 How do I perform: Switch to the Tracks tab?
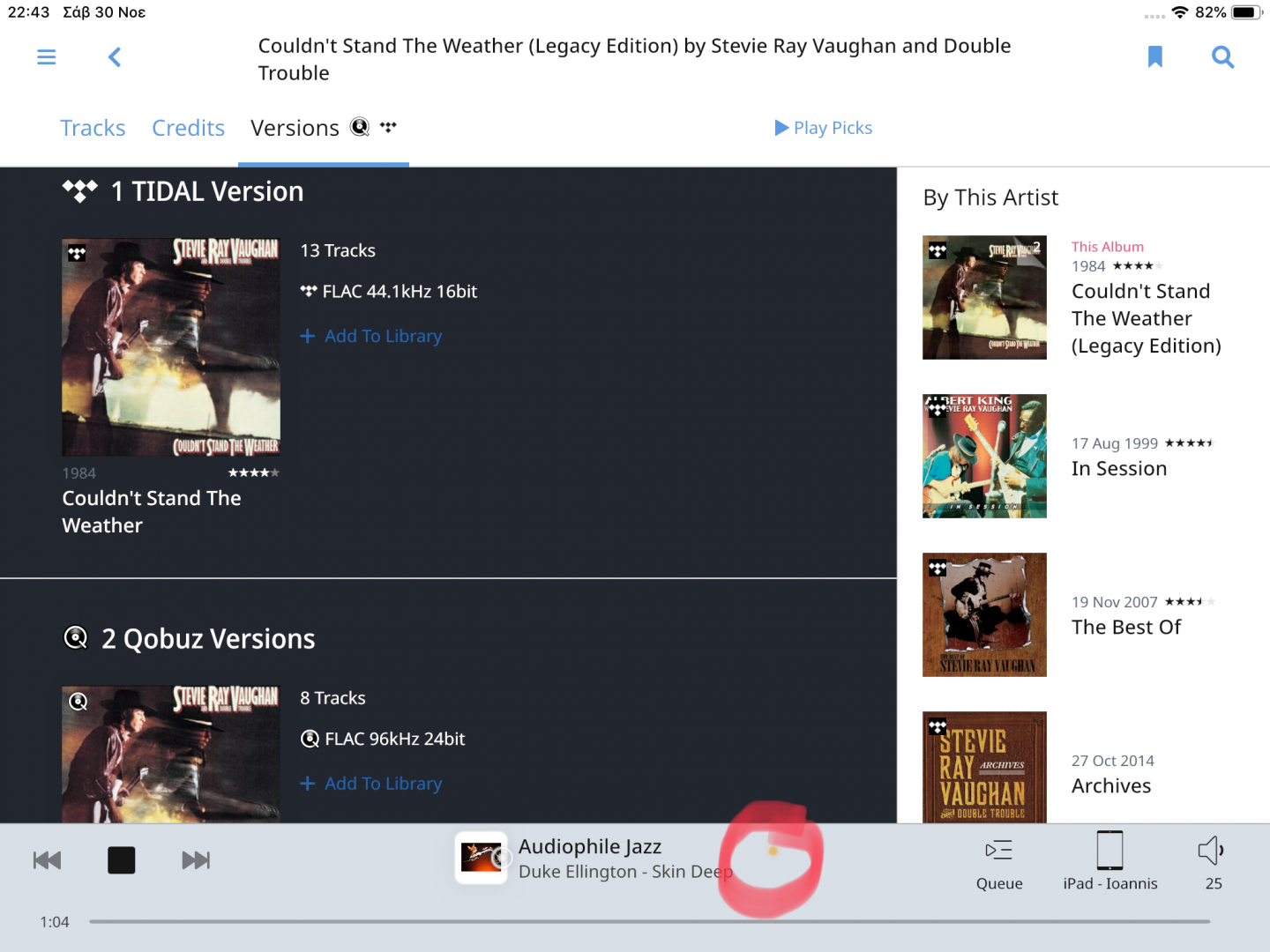coord(93,128)
